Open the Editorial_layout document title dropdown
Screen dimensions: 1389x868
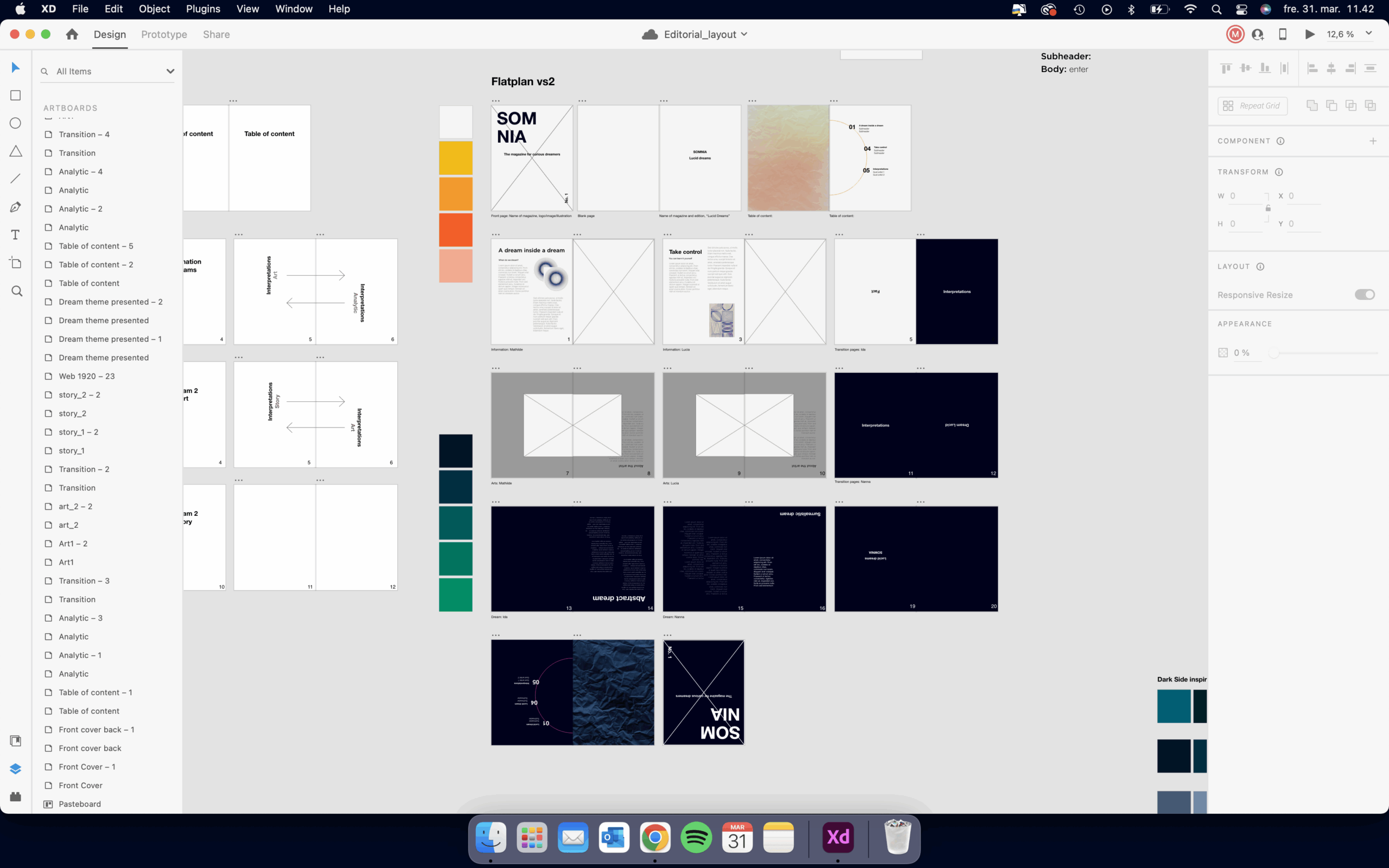pyautogui.click(x=744, y=34)
